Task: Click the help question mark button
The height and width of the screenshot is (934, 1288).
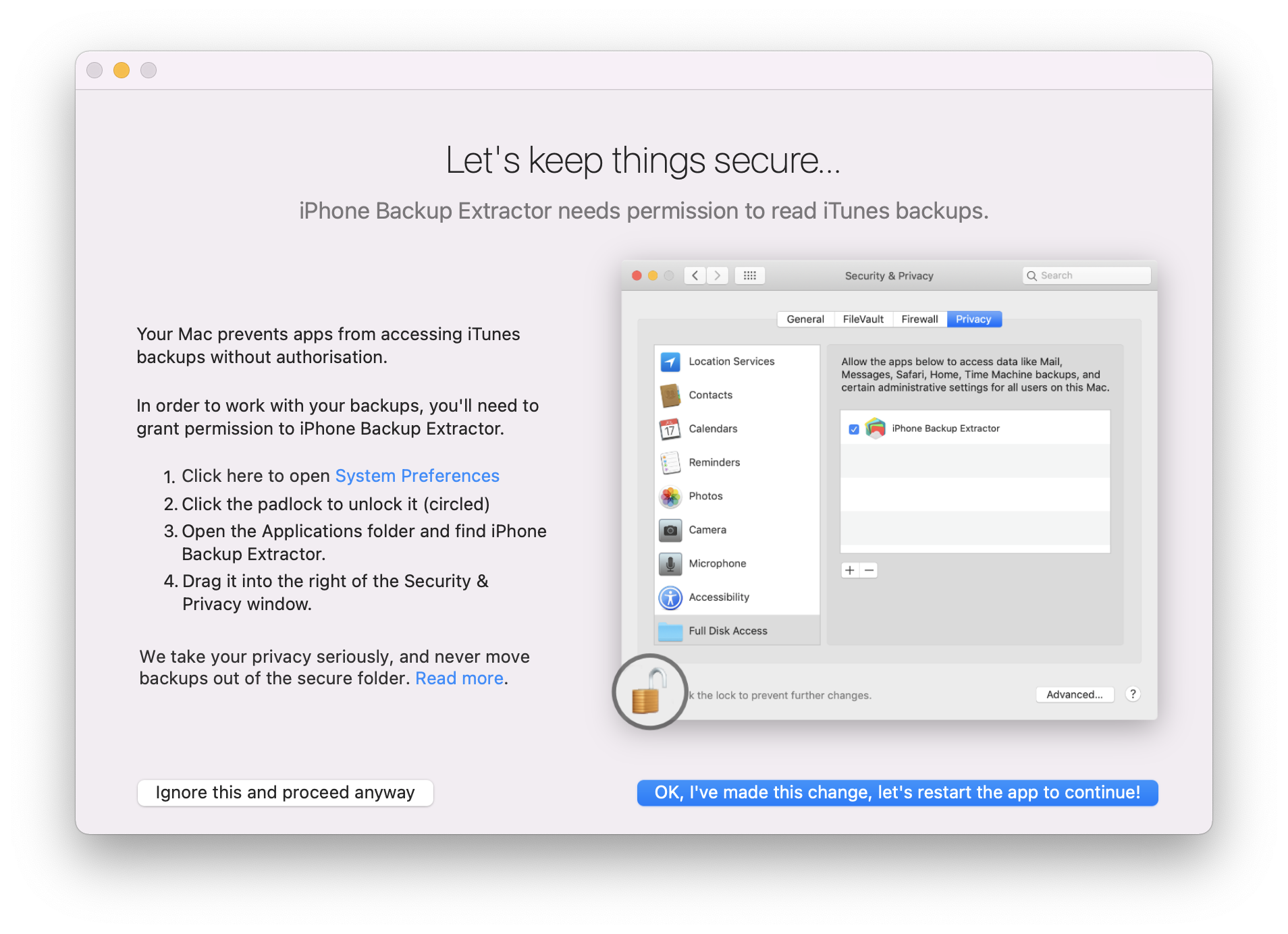Action: pyautogui.click(x=1133, y=694)
